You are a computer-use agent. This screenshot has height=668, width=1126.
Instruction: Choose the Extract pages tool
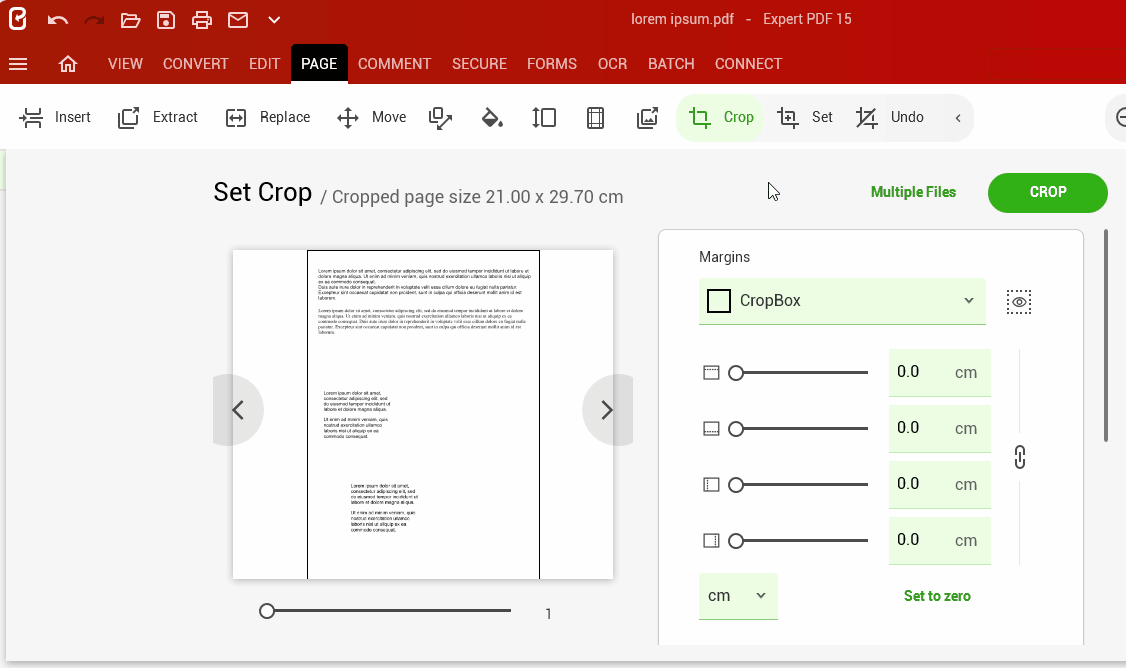(x=157, y=117)
